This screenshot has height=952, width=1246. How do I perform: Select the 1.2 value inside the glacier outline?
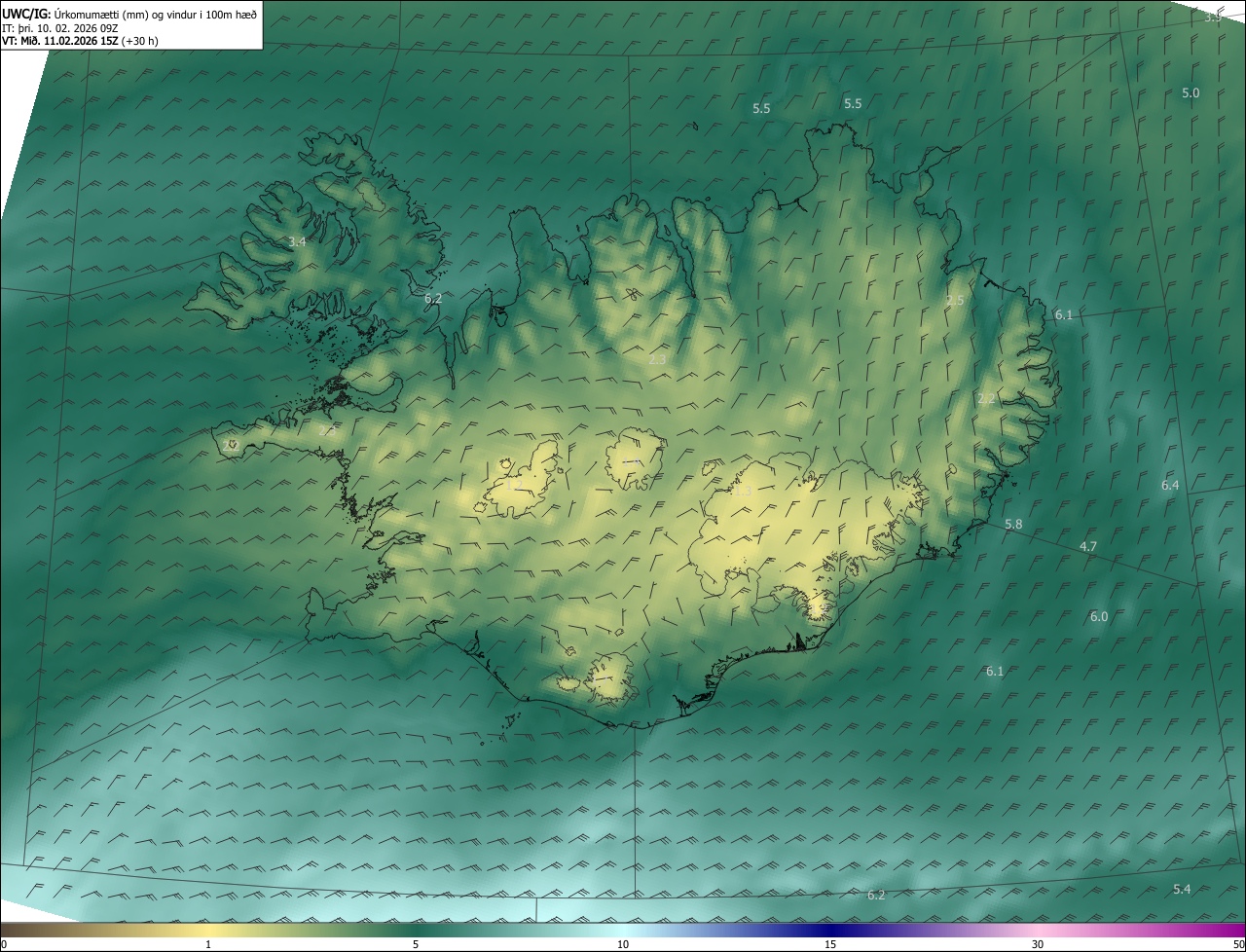[x=514, y=484]
